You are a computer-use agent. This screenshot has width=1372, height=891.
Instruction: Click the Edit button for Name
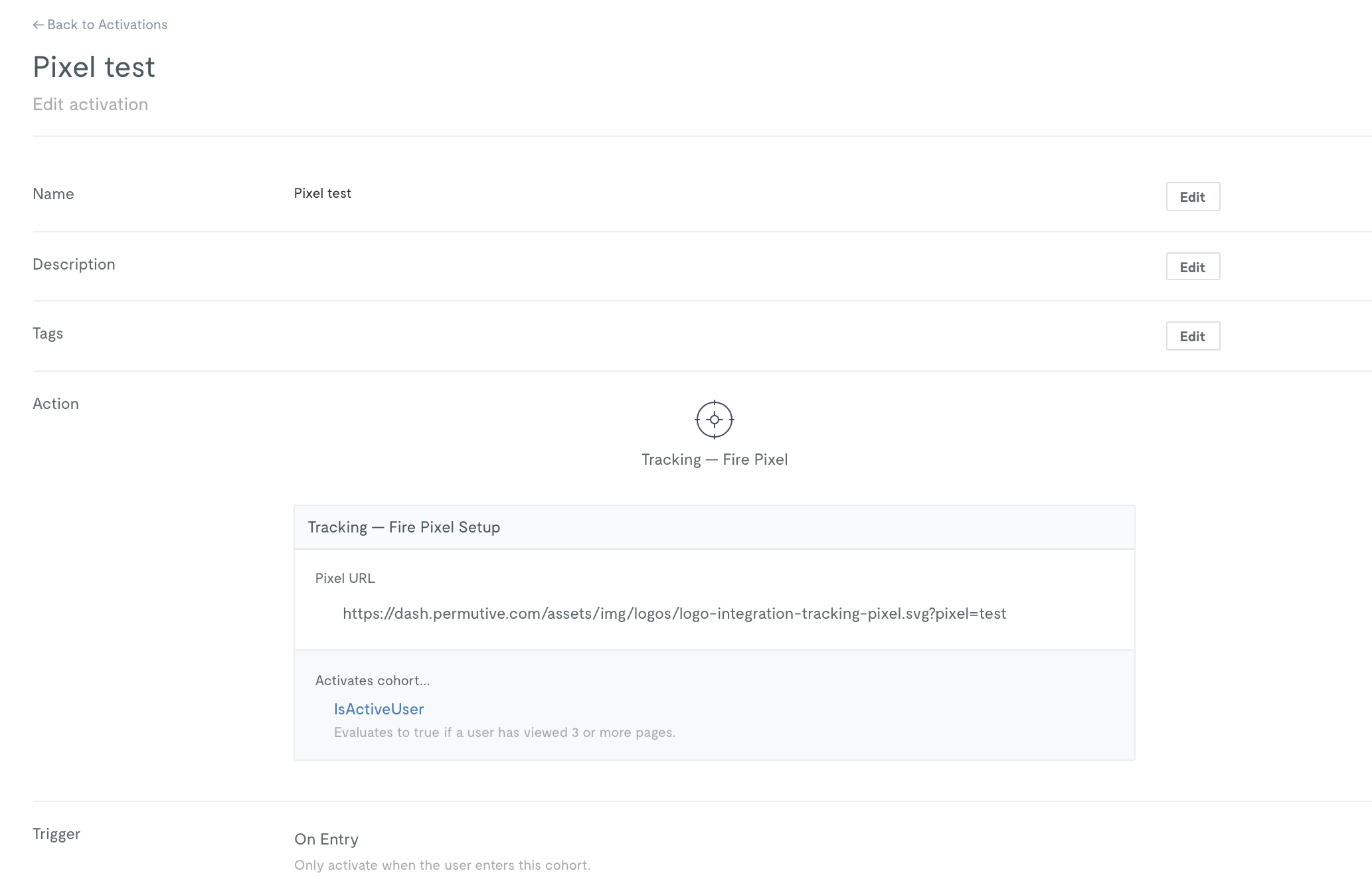pos(1193,197)
